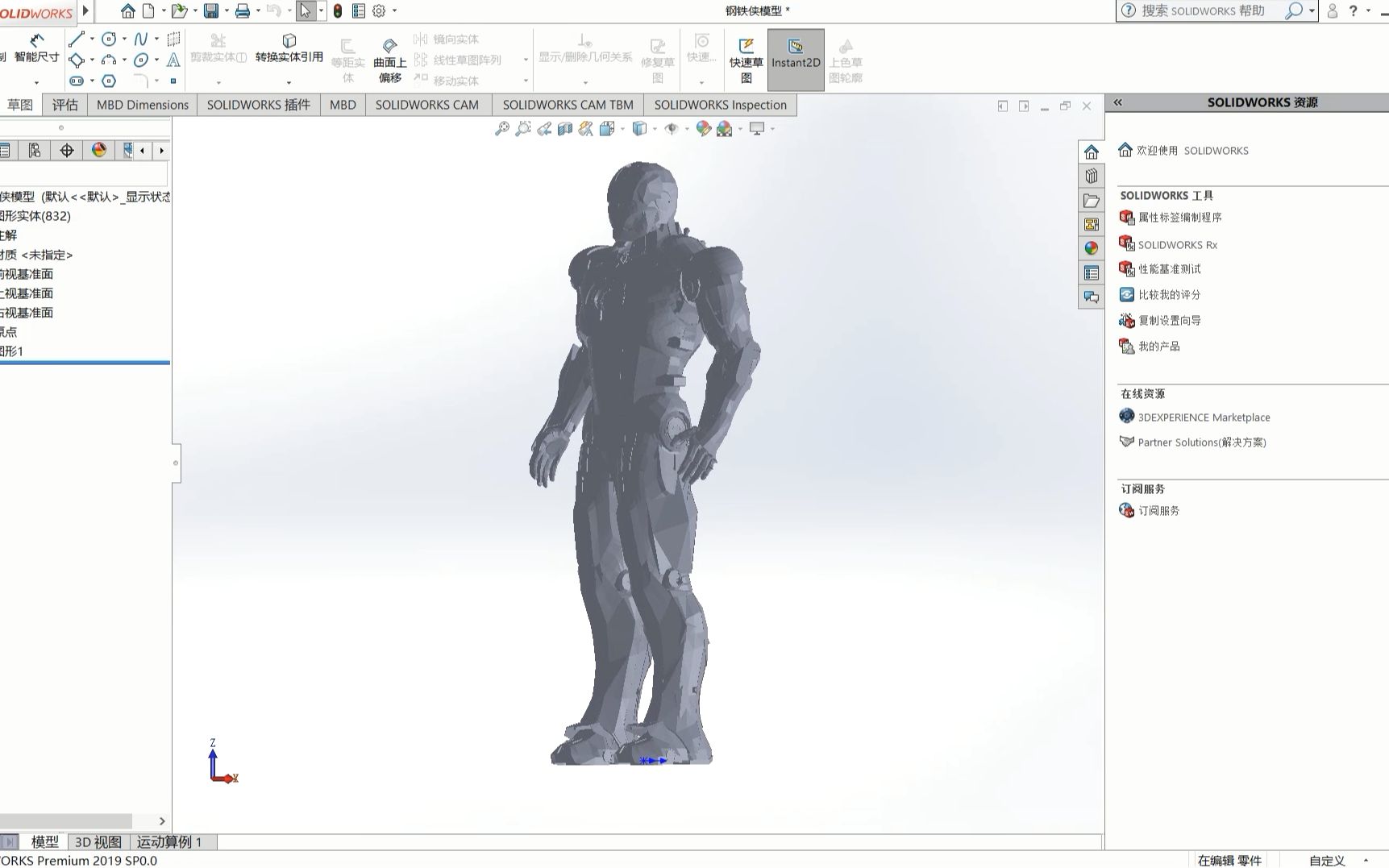Viewport: 1389px width, 868px height.
Task: Open File Properties icon
Action: pos(359,10)
